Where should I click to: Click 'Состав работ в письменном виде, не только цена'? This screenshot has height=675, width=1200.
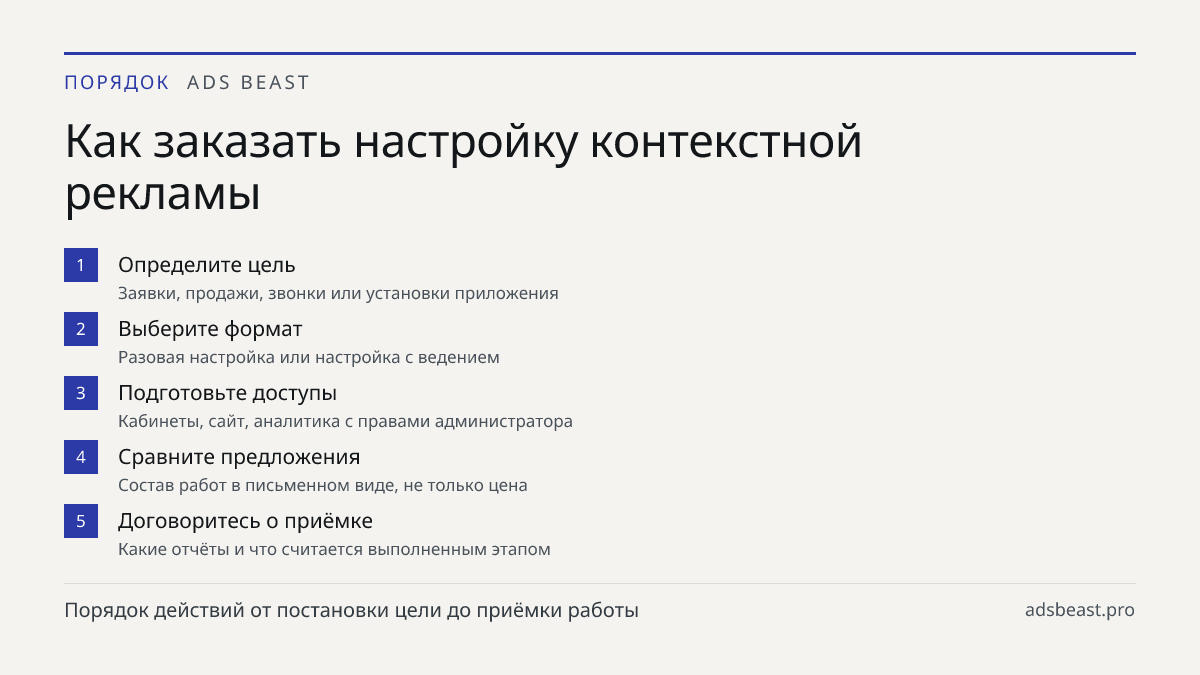tap(323, 486)
